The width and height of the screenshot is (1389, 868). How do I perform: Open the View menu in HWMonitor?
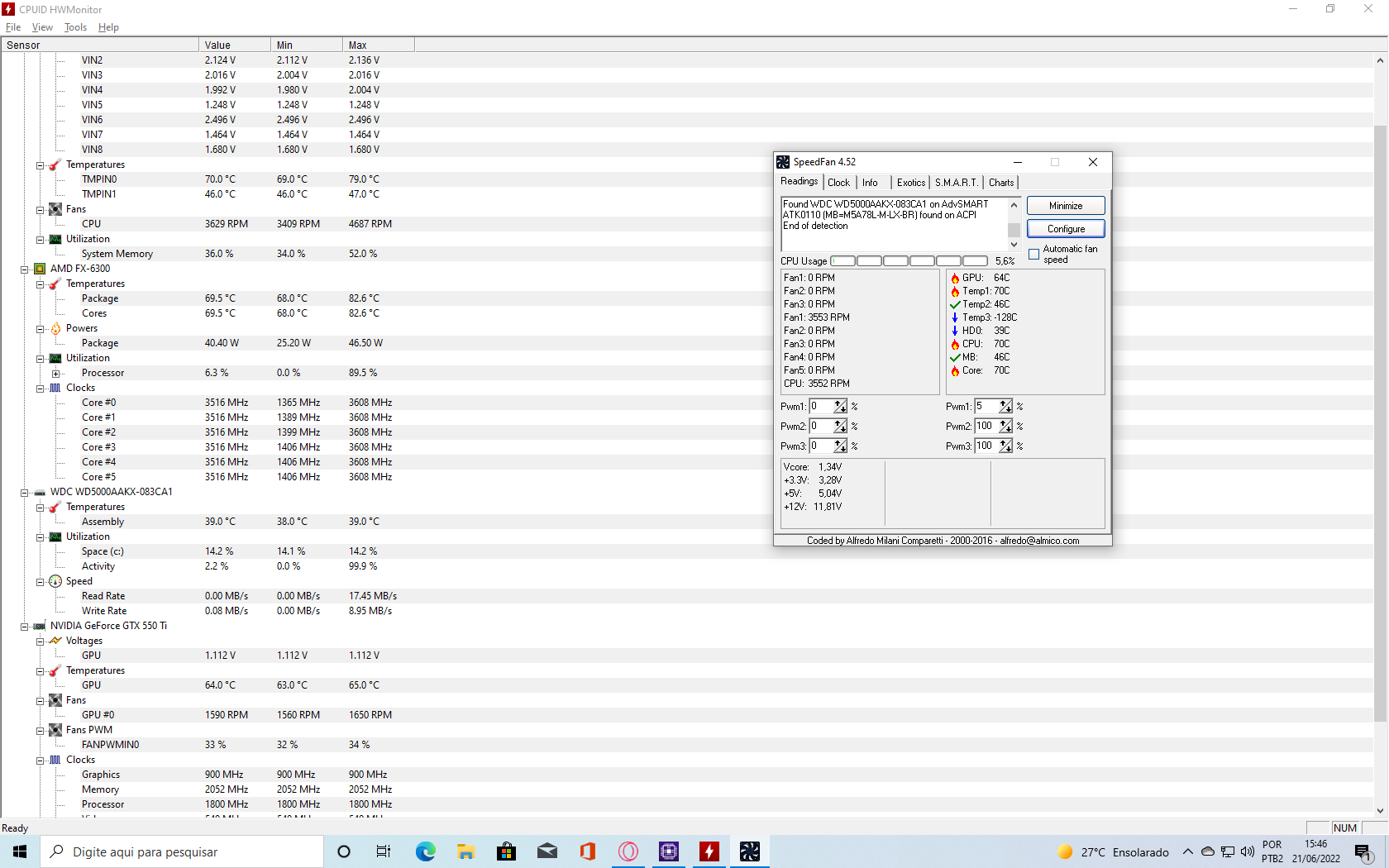coord(42,27)
